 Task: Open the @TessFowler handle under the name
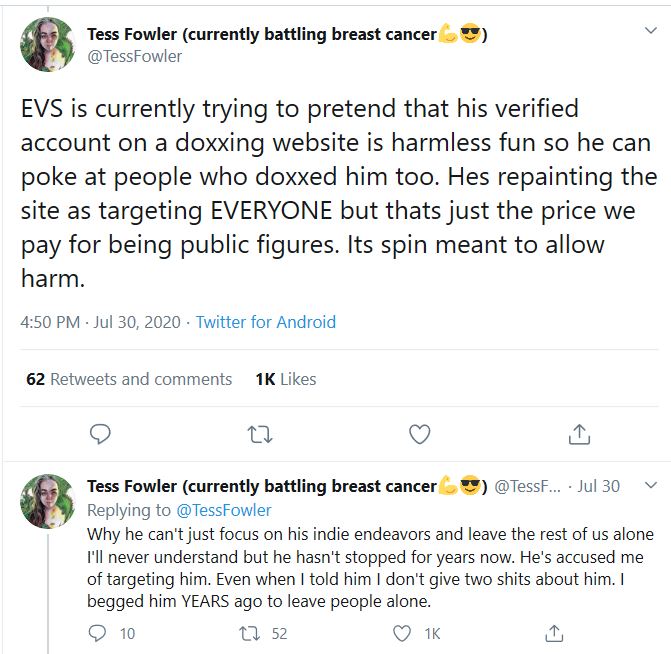pyautogui.click(x=135, y=56)
